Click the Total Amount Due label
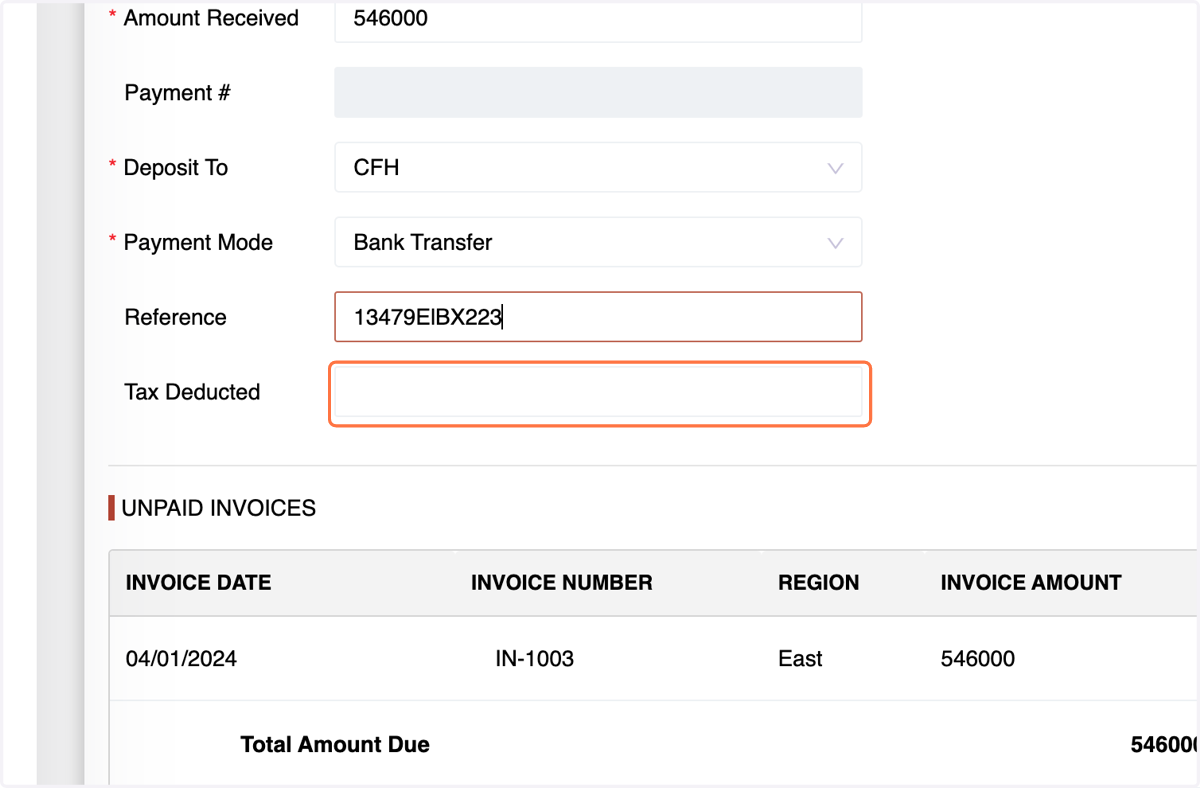Viewport: 1200px width, 788px height. tap(335, 745)
